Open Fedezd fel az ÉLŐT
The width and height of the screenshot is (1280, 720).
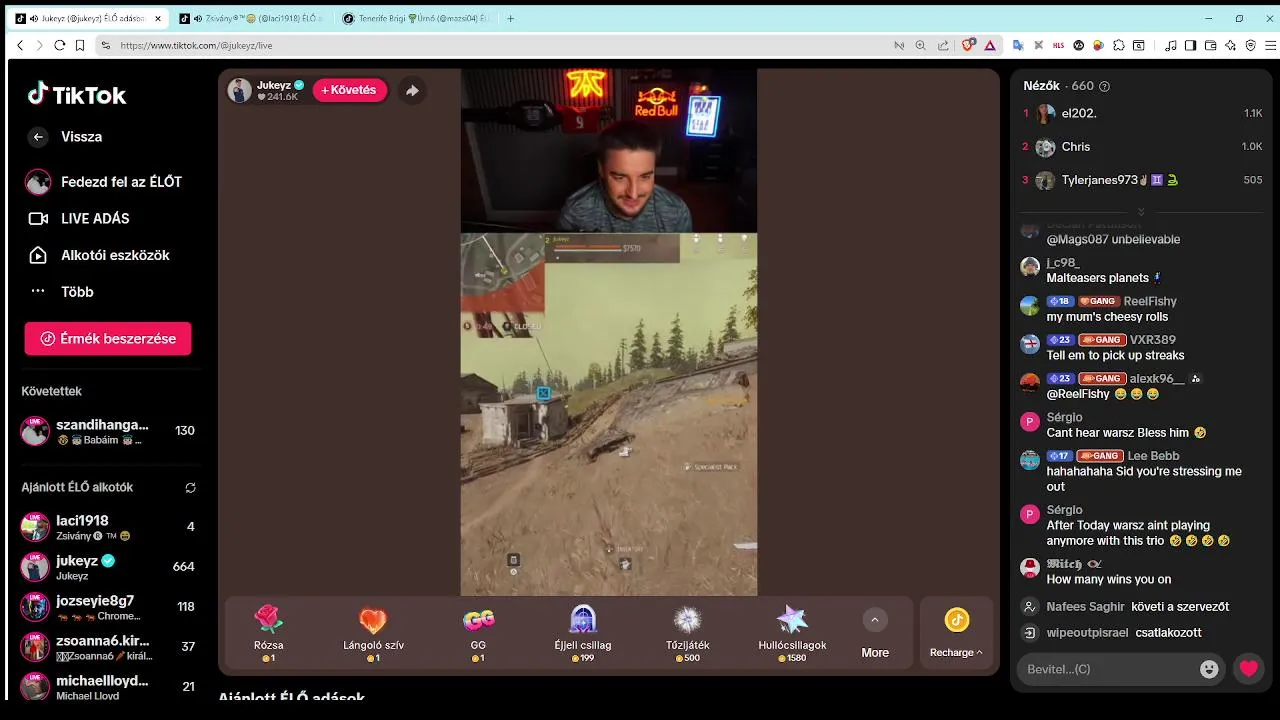(103, 182)
